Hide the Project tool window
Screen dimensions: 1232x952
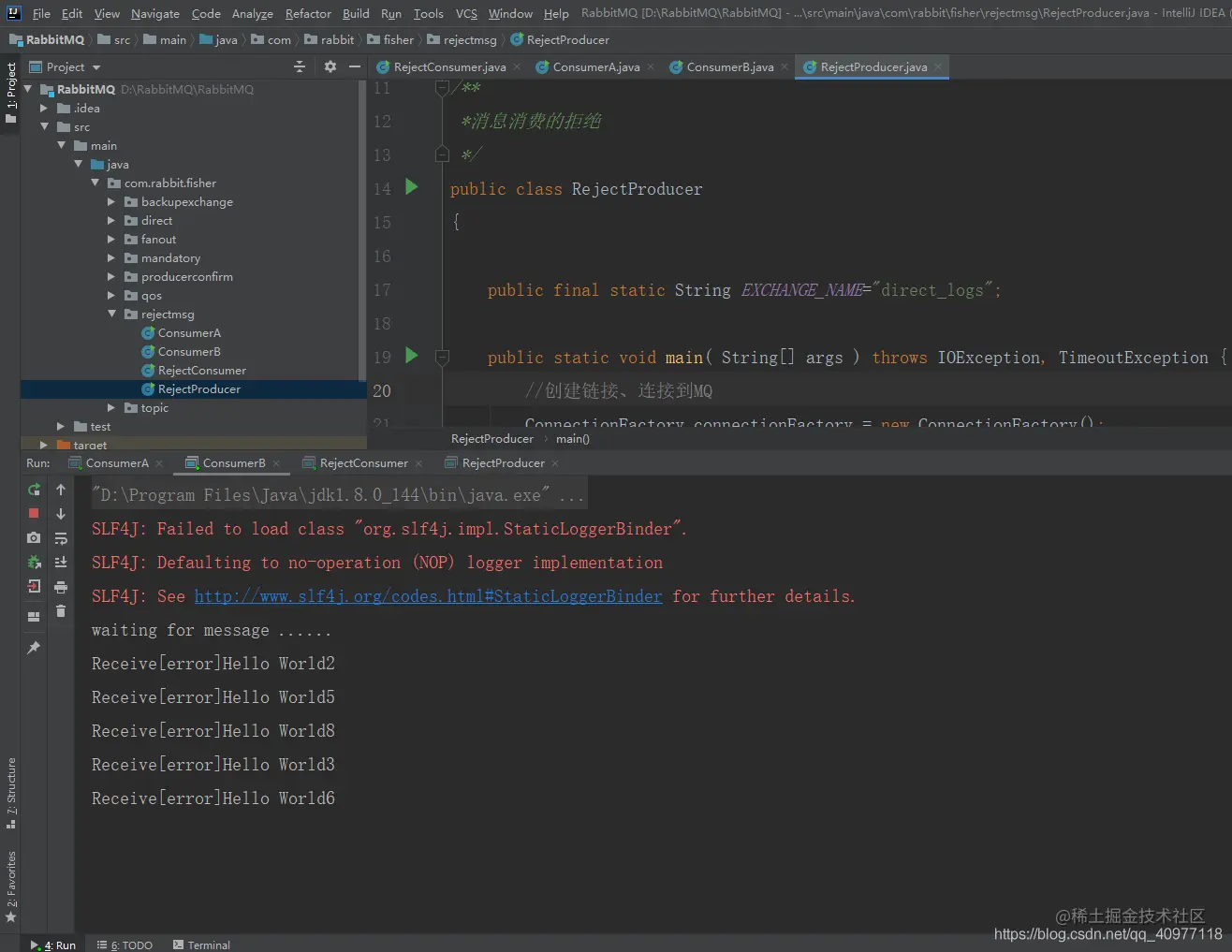(355, 66)
